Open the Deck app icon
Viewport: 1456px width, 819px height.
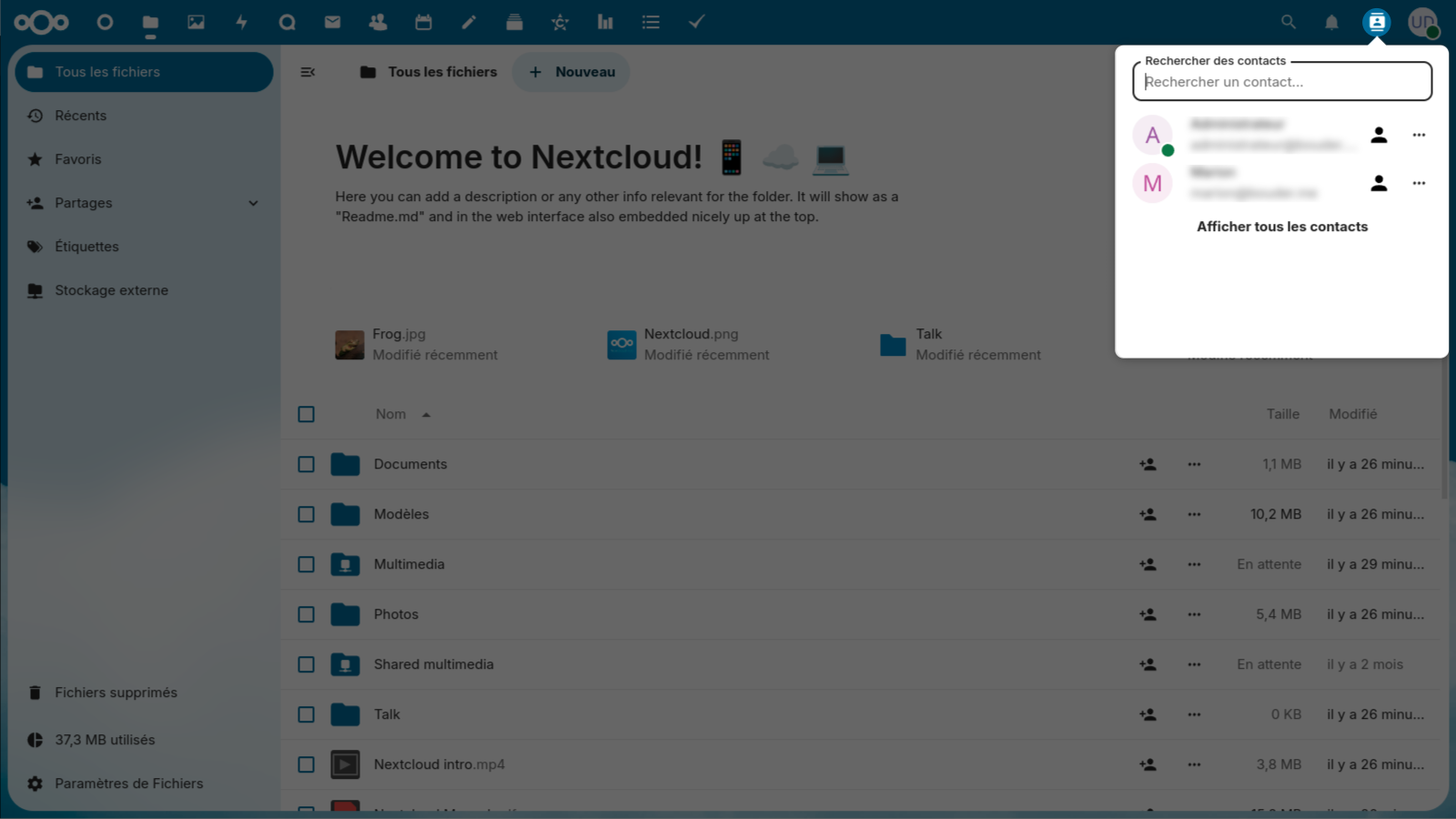(514, 22)
